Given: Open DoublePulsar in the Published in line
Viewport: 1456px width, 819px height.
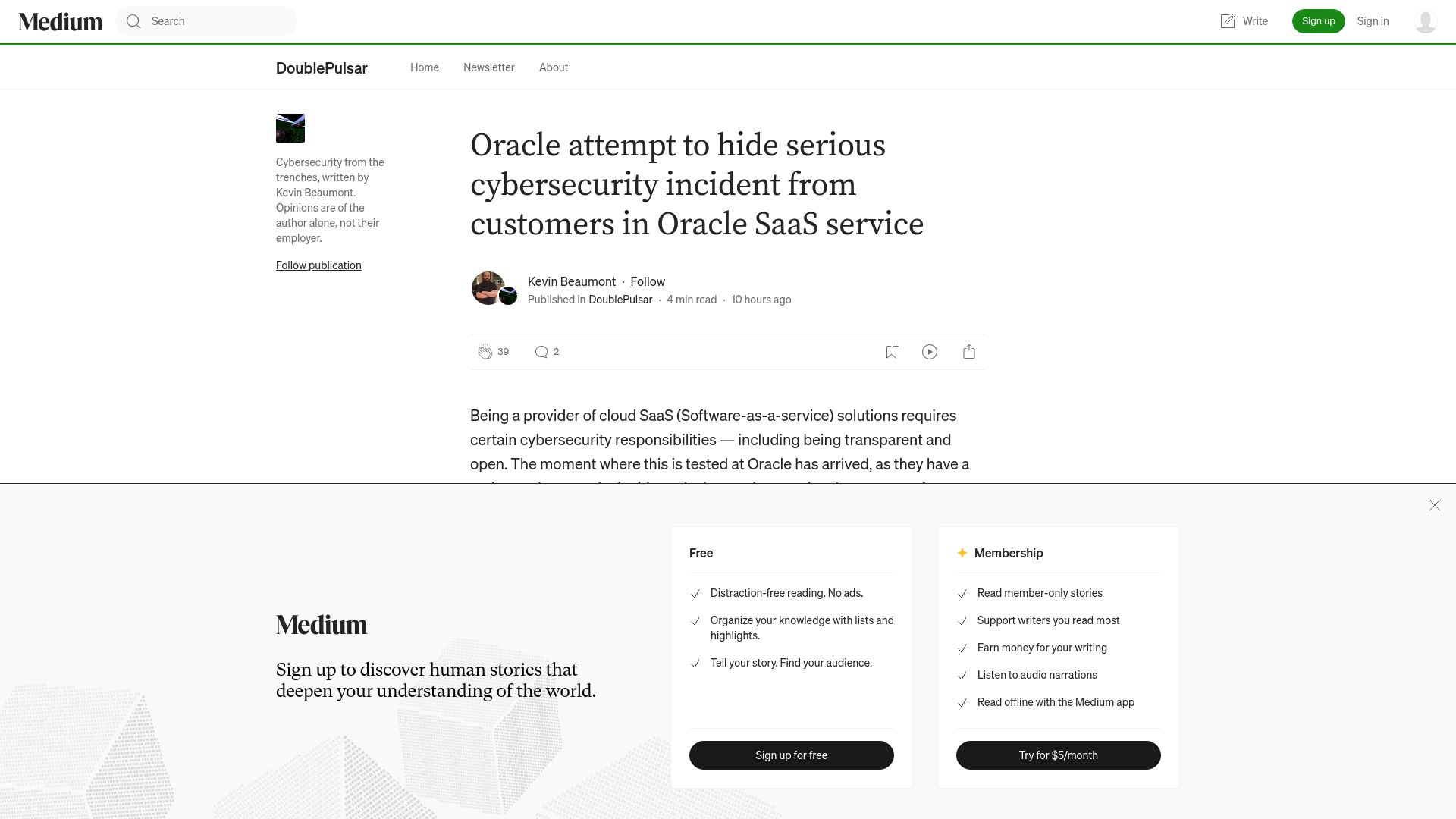Looking at the screenshot, I should [620, 300].
